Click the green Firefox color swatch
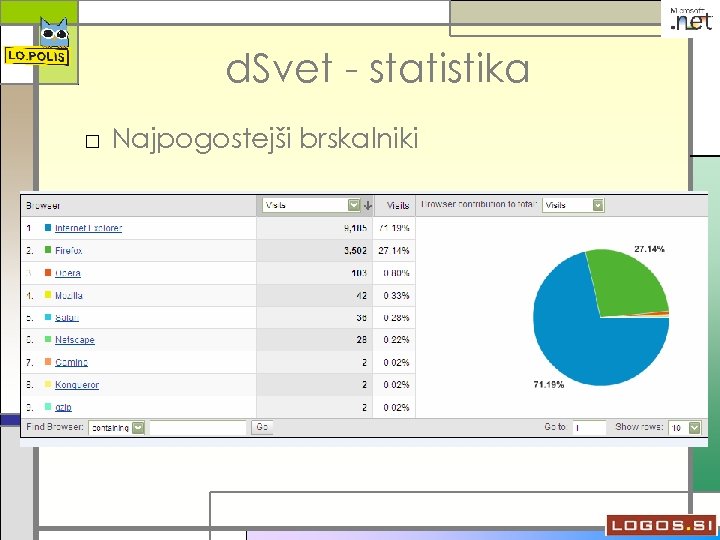This screenshot has width=720, height=540. pyautogui.click(x=48, y=250)
